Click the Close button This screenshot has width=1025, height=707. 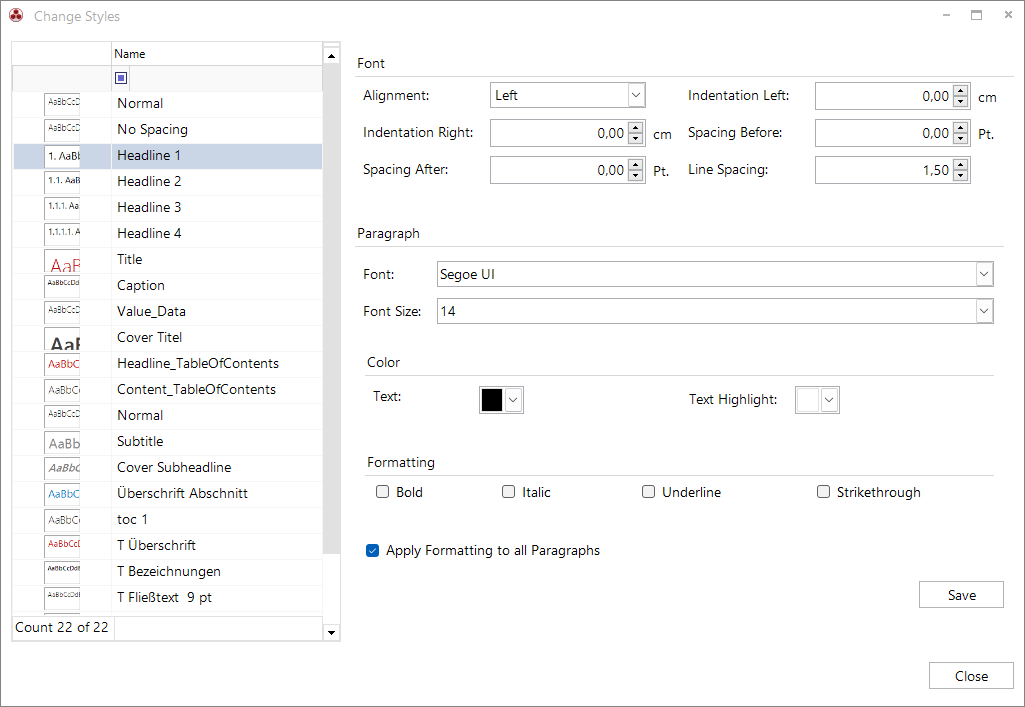click(971, 676)
